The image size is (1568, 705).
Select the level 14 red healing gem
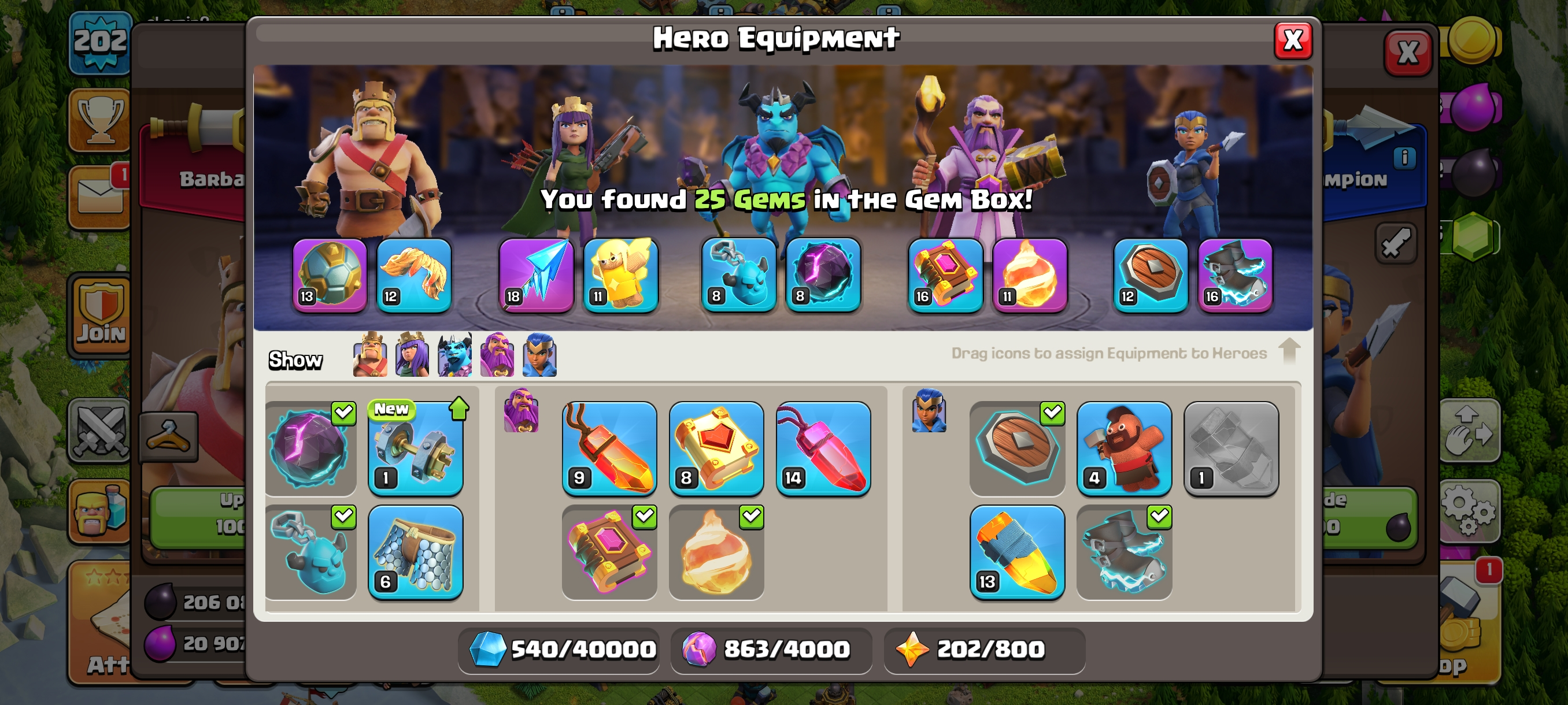click(x=823, y=448)
